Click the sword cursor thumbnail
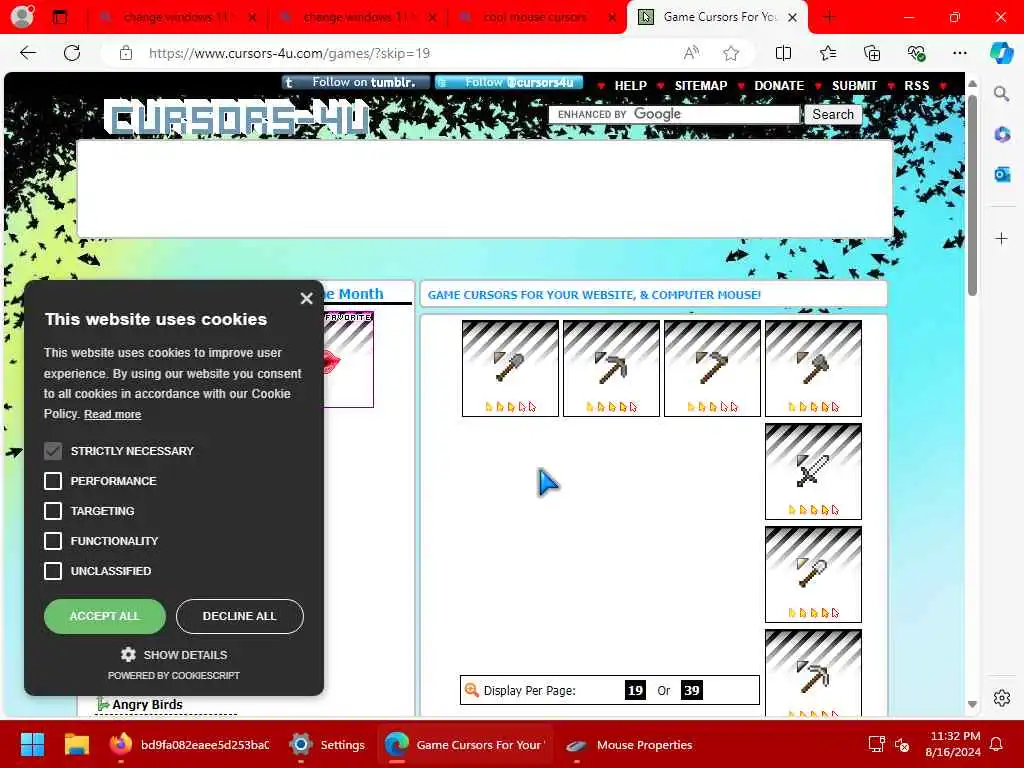The width and height of the screenshot is (1024, 768). [x=813, y=472]
